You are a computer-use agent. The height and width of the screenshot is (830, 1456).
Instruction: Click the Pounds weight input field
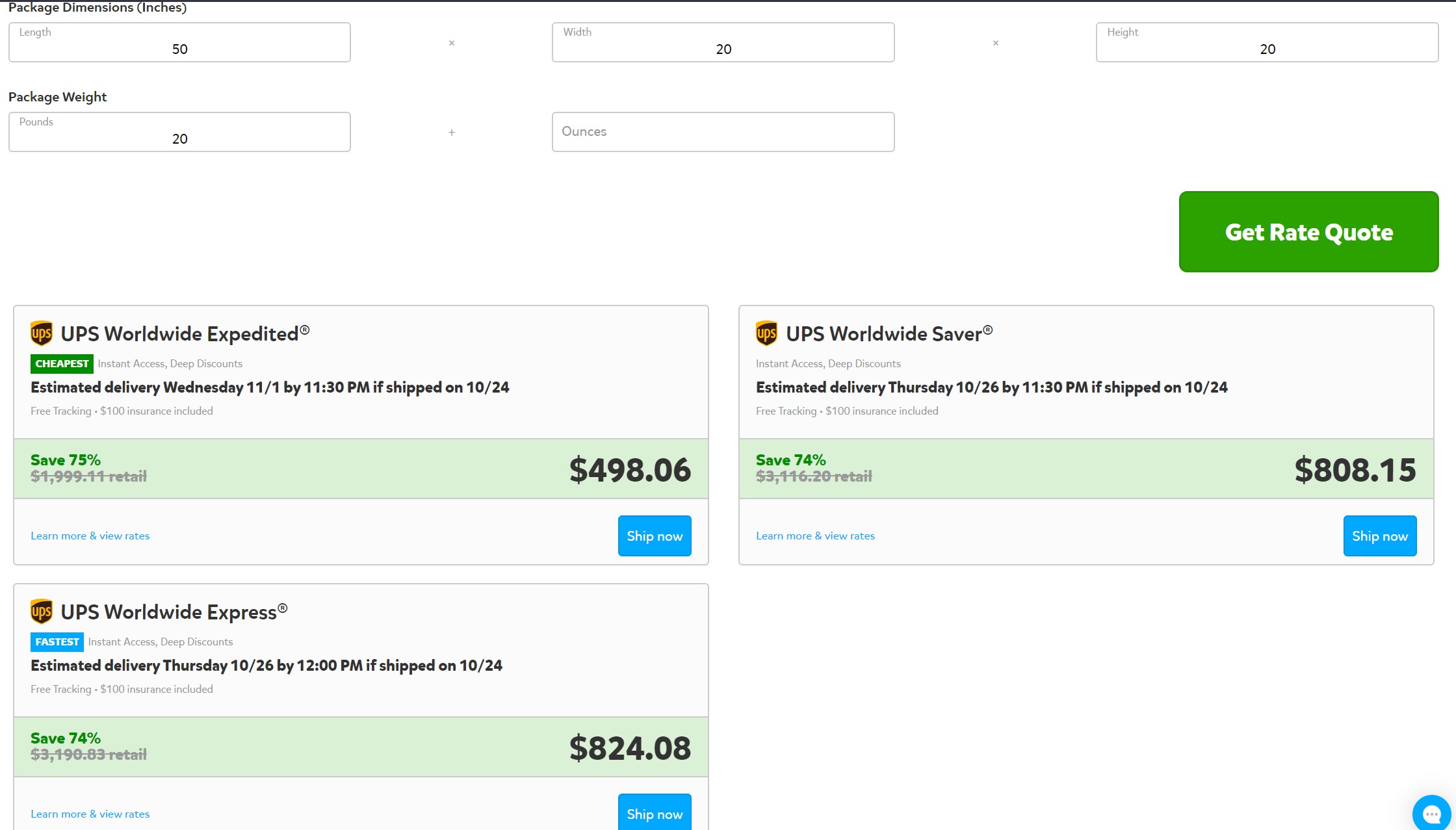179,132
